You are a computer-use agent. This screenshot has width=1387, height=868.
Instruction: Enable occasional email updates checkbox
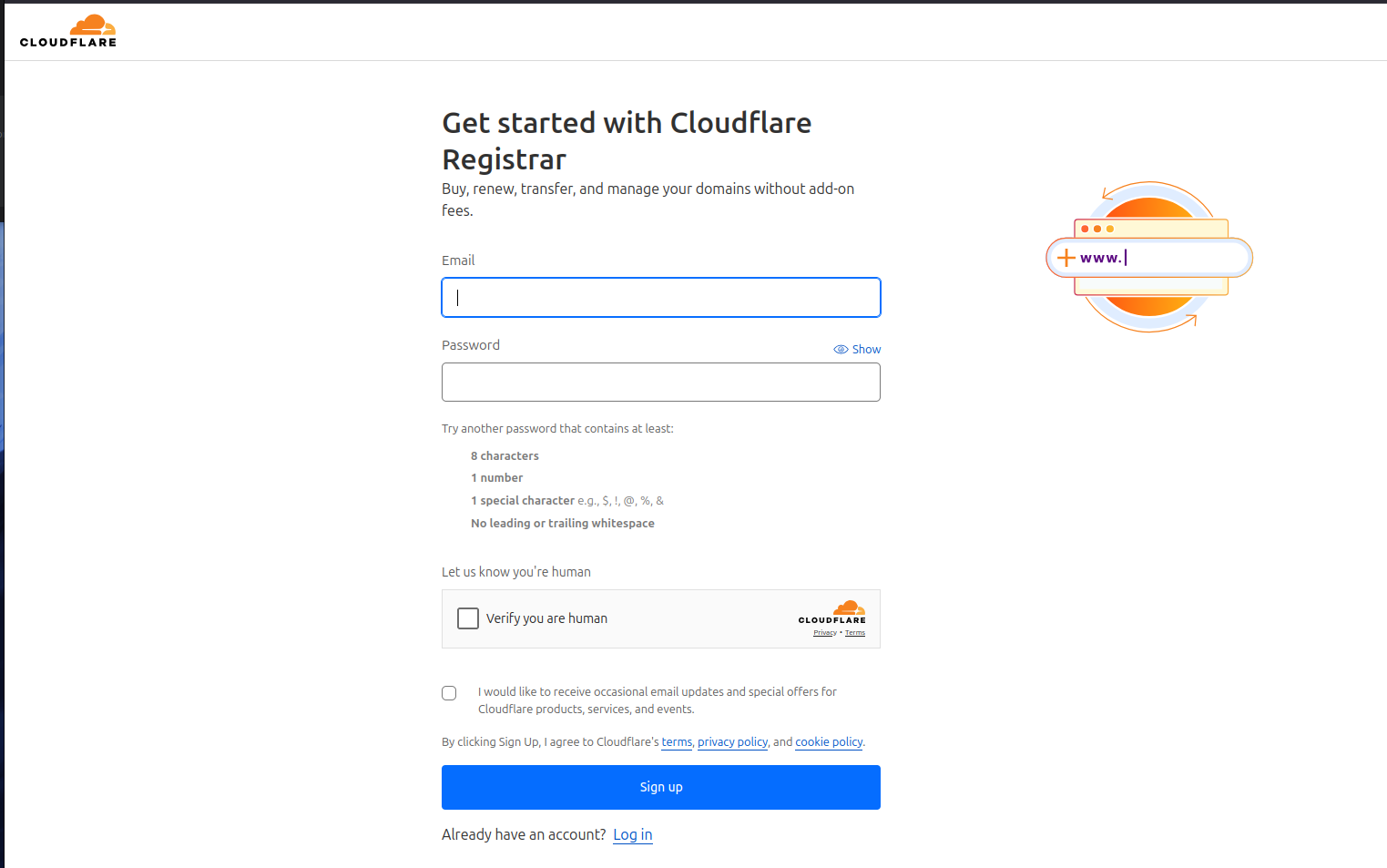pos(449,693)
